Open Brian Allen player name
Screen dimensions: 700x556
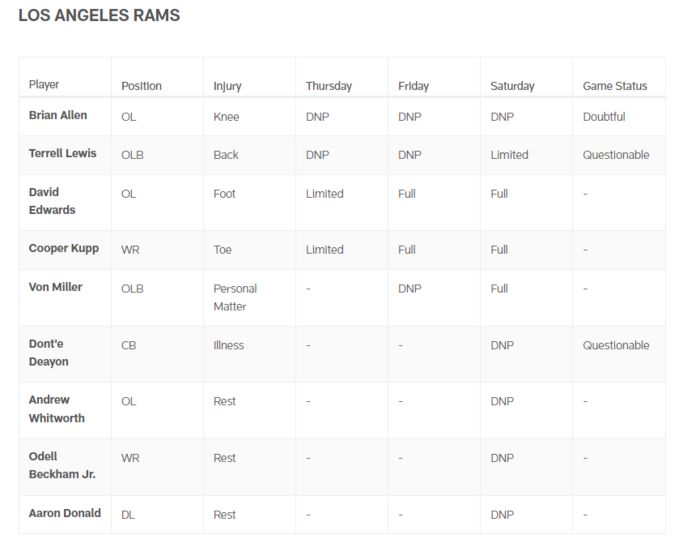(58, 116)
